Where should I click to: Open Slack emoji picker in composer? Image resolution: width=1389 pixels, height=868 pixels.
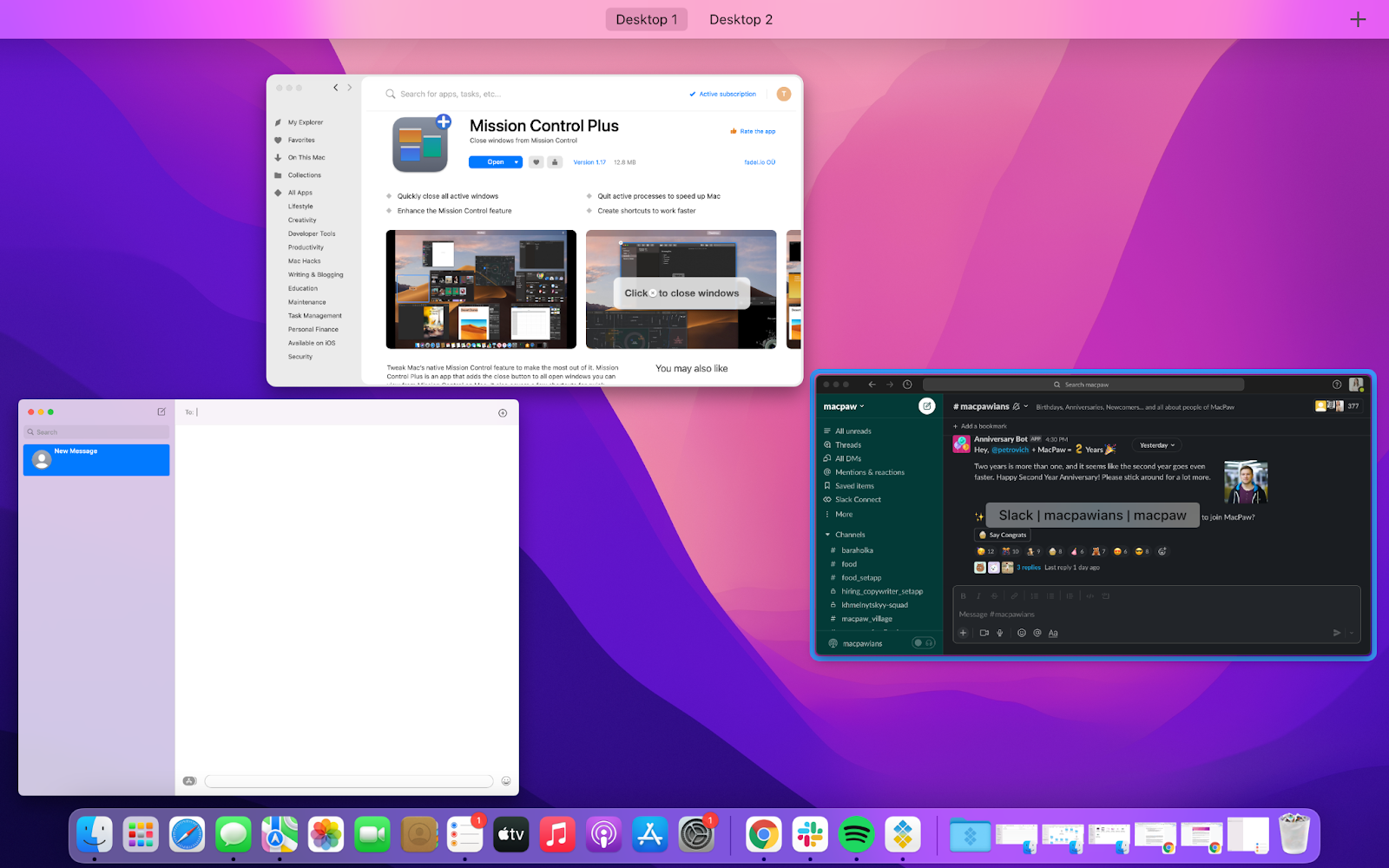(1021, 633)
